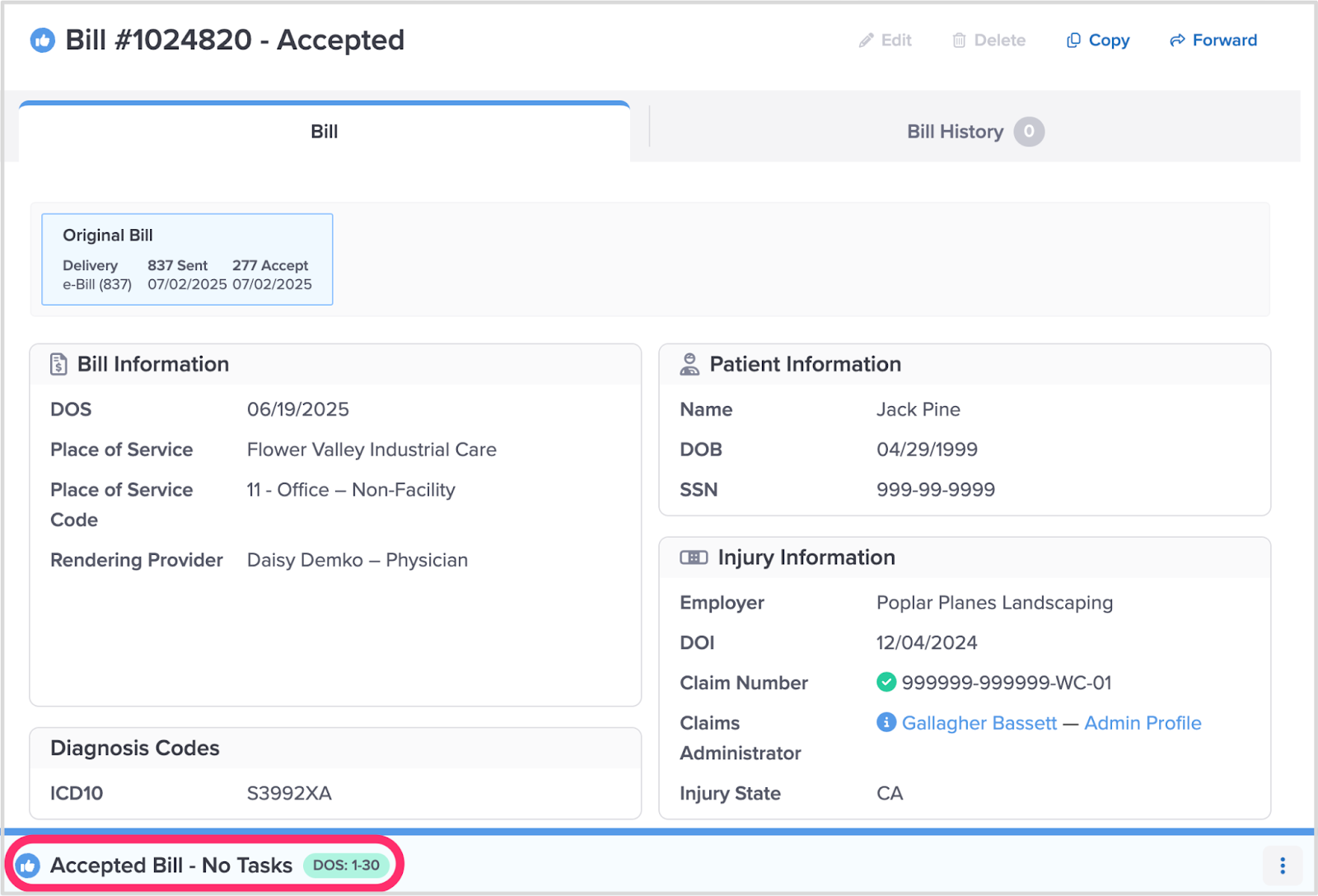Click the Injury Information card icon
The height and width of the screenshot is (896, 1318).
[x=694, y=558]
